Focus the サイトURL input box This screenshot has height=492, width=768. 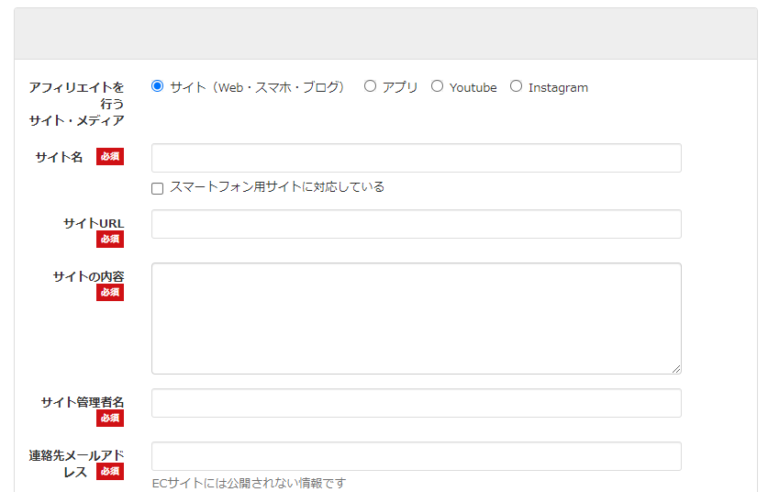point(416,224)
